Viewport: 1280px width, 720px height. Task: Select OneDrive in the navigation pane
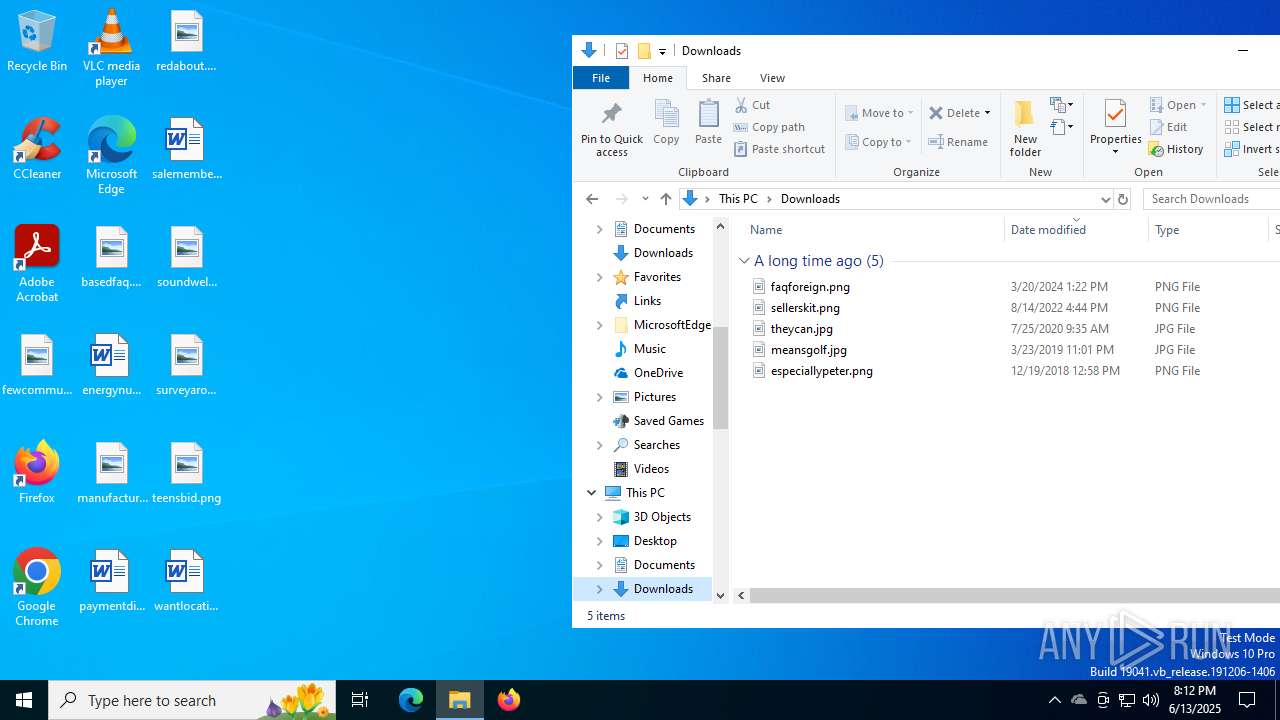point(658,373)
